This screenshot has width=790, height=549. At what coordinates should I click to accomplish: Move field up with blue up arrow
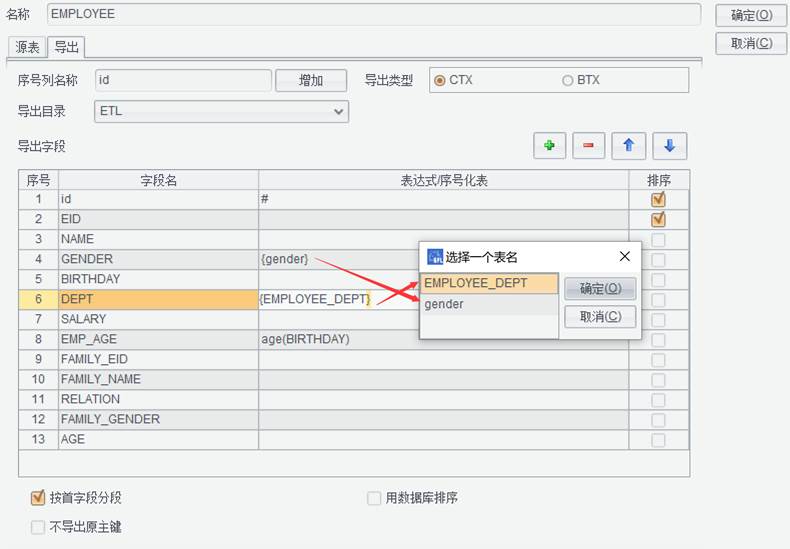tap(628, 146)
